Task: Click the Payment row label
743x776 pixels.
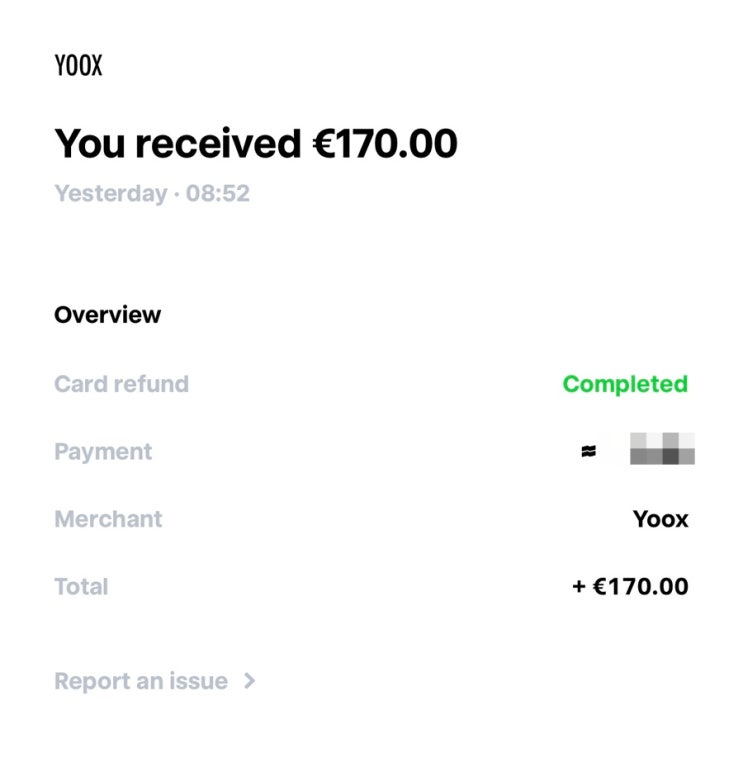Action: pyautogui.click(x=103, y=452)
